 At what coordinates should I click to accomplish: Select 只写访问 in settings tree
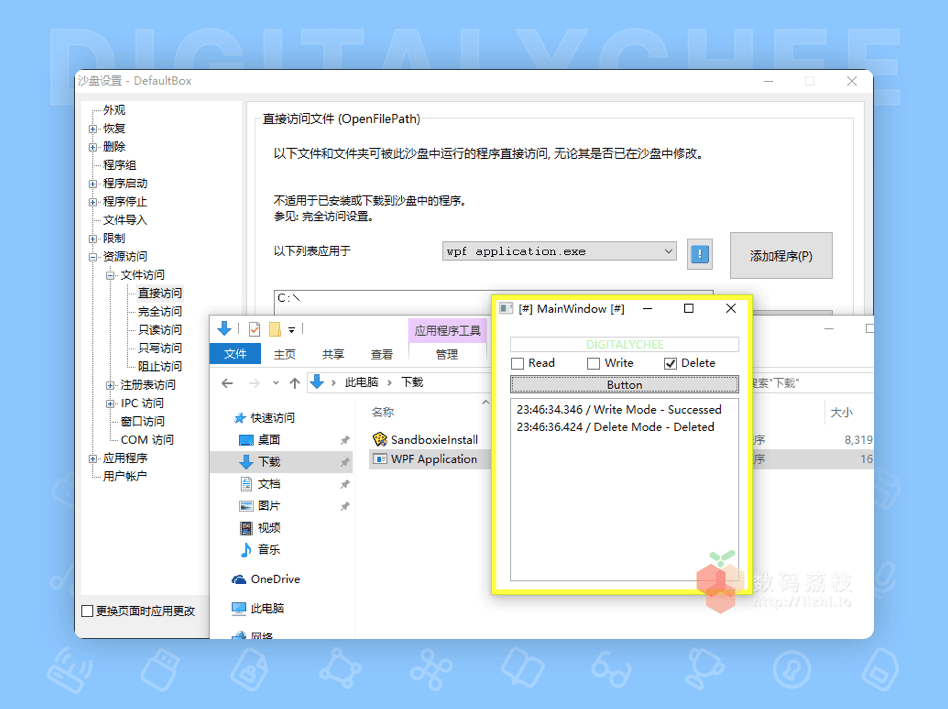tap(160, 348)
